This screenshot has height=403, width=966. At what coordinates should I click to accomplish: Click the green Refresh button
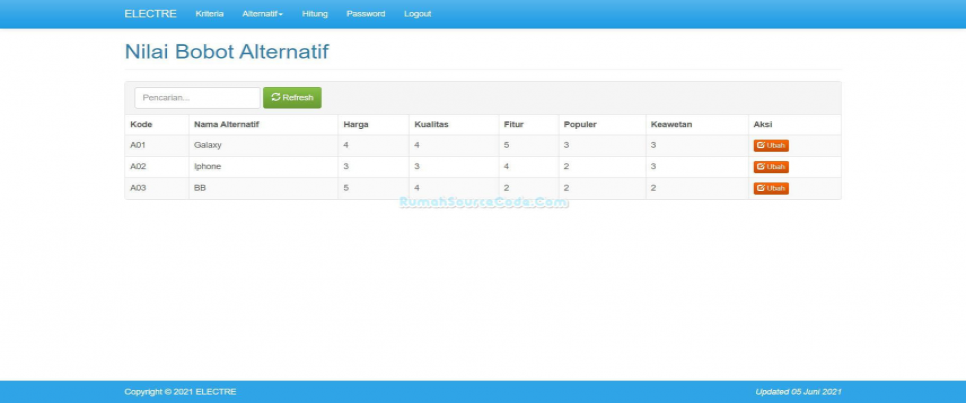(292, 97)
